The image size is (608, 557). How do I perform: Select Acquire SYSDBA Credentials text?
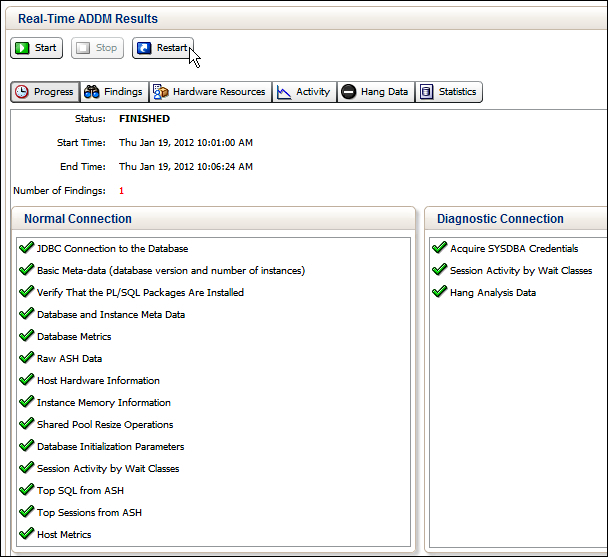tap(514, 249)
